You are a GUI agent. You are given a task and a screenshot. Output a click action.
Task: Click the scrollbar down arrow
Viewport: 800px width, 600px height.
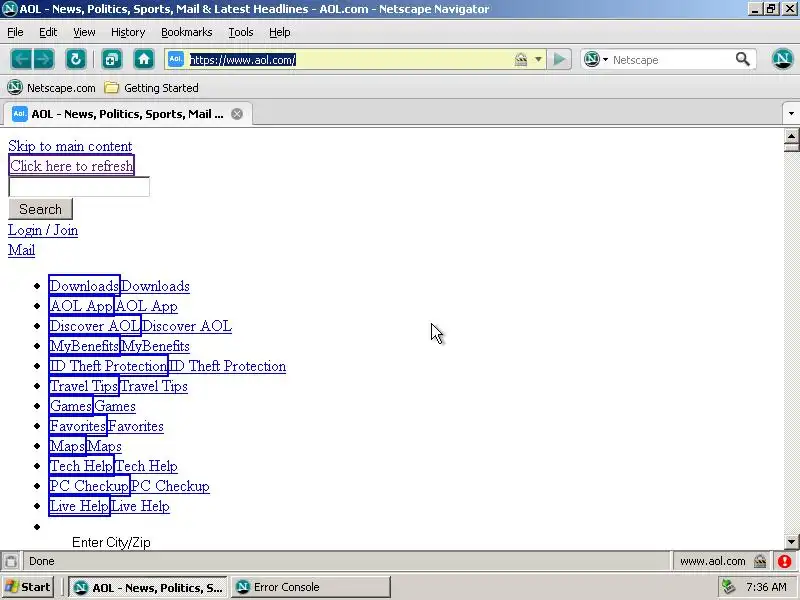pos(791,541)
